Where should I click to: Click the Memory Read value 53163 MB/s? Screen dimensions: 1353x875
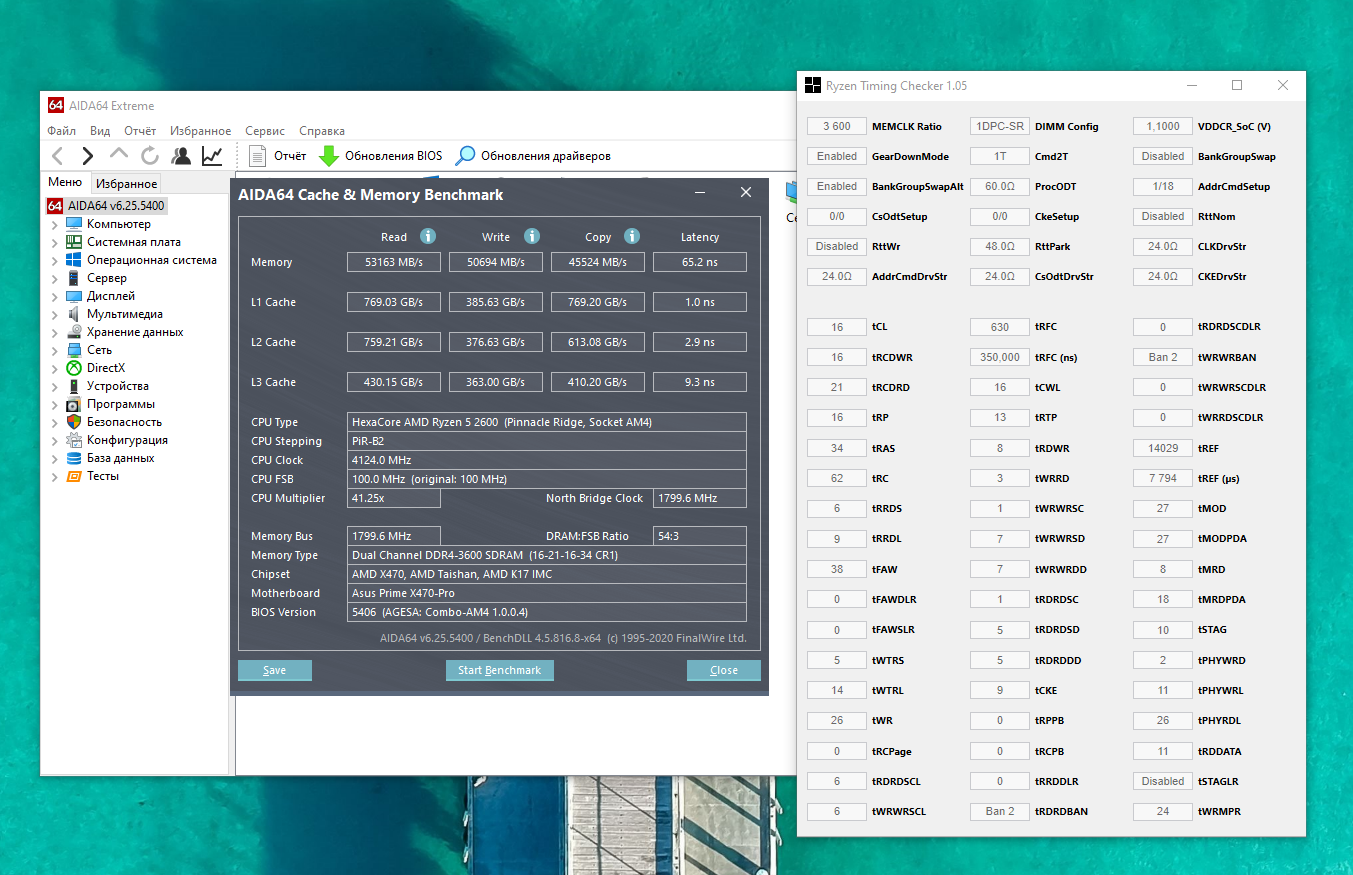click(394, 262)
